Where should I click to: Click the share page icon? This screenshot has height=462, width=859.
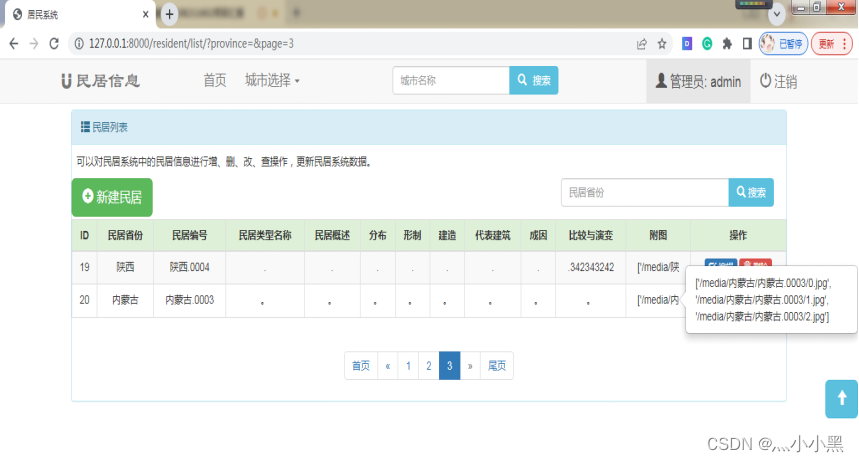(x=642, y=44)
